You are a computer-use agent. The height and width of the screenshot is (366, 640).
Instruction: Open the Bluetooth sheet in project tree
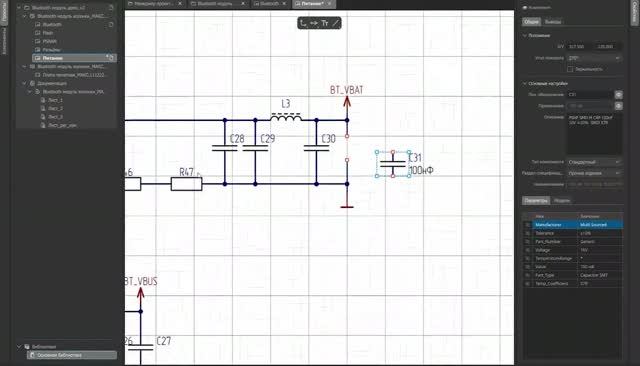point(52,24)
